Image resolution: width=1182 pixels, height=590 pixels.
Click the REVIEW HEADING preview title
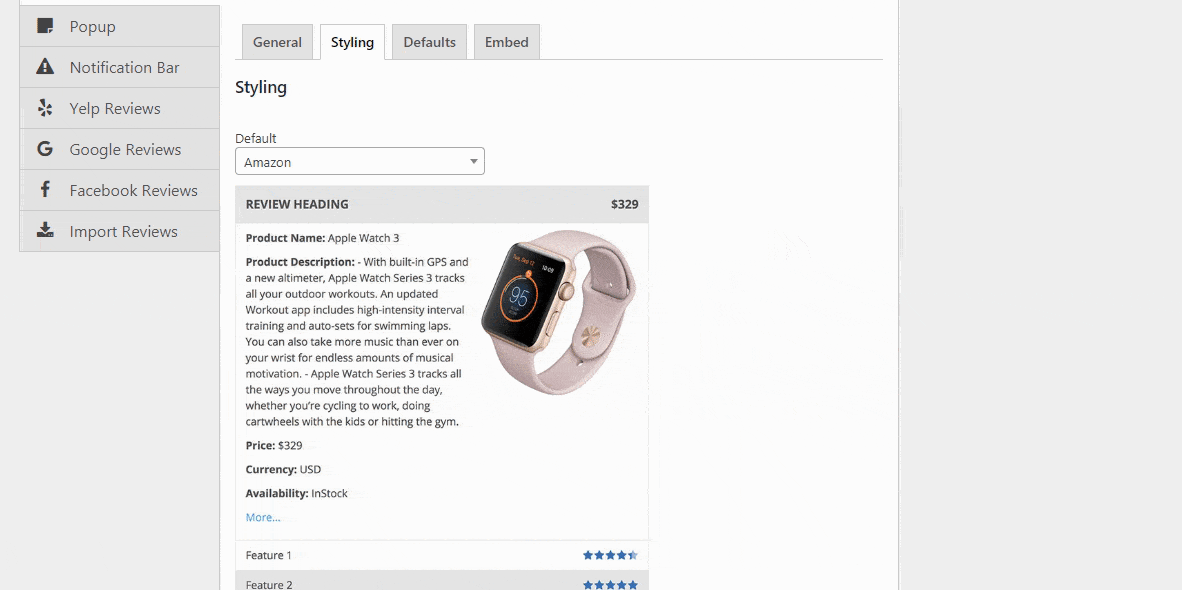point(297,204)
